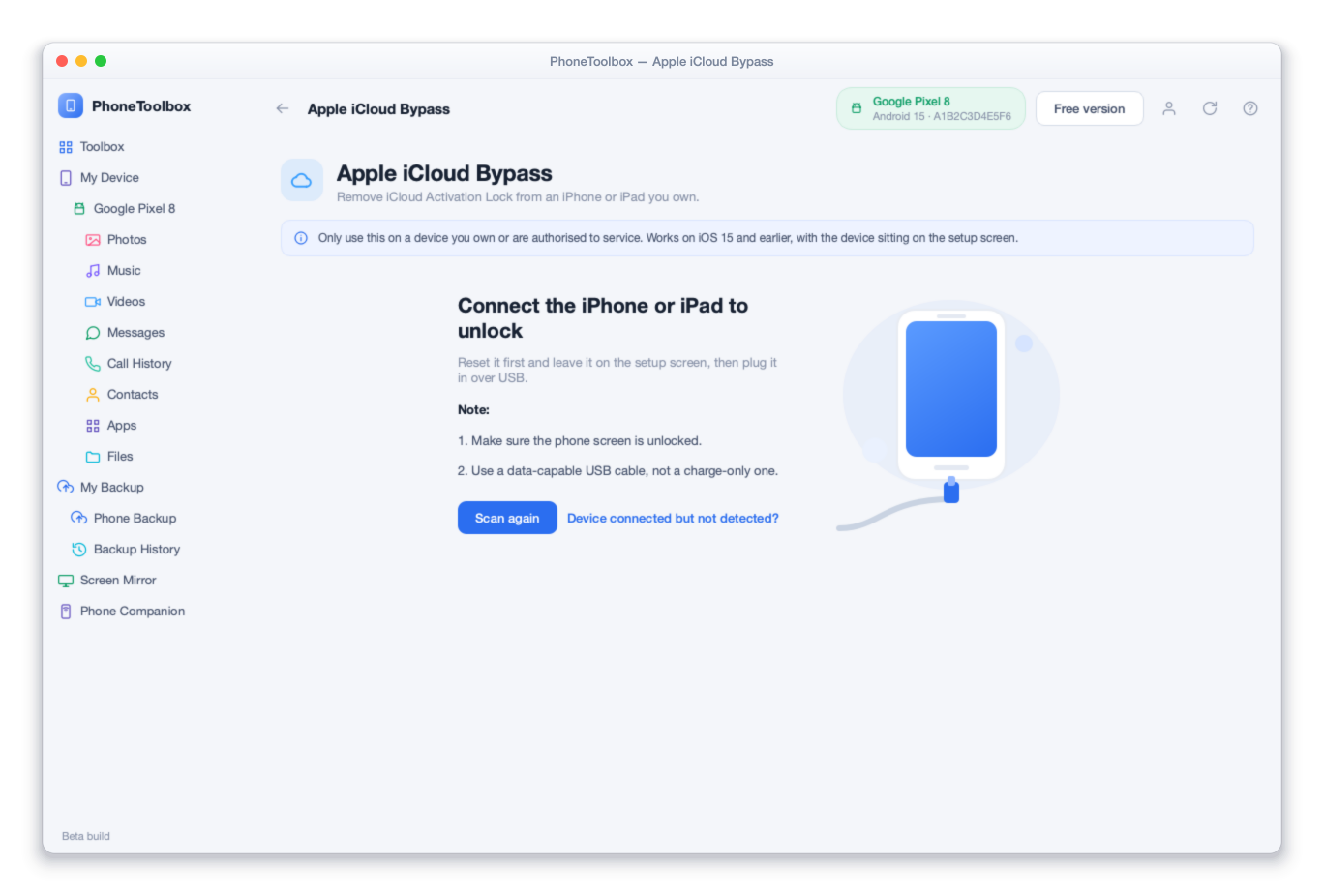Click the Google Pixel 8 Android icon in sidebar

tap(79, 209)
